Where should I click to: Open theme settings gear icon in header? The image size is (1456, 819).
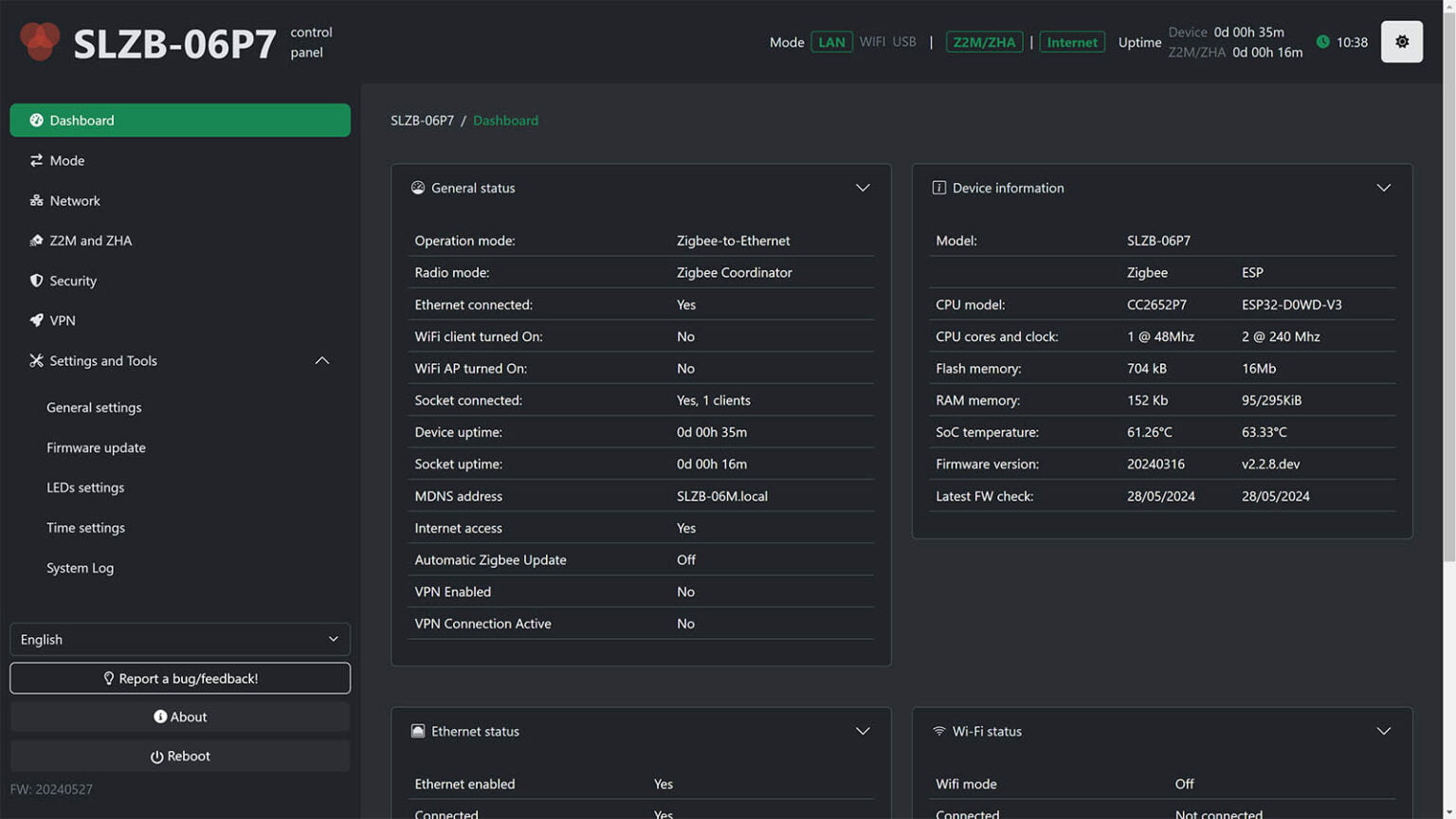(1401, 42)
